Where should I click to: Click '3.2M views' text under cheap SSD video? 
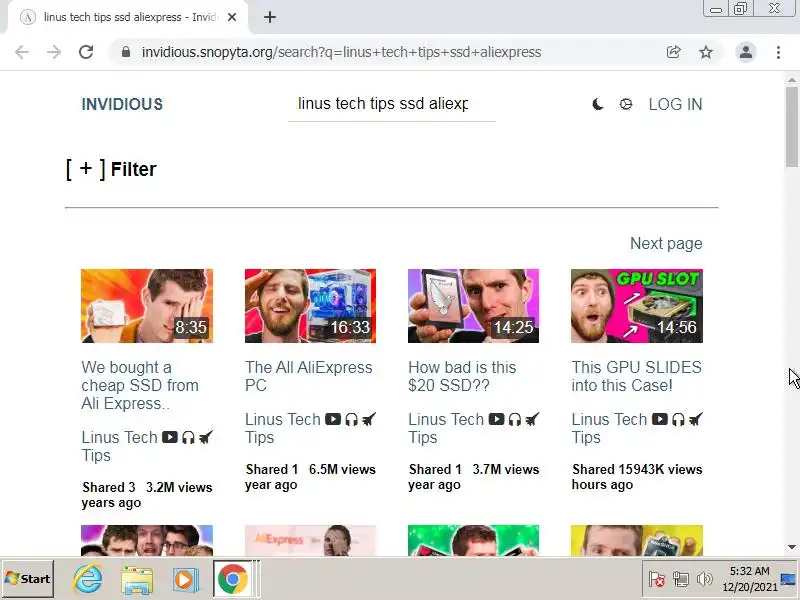point(179,487)
